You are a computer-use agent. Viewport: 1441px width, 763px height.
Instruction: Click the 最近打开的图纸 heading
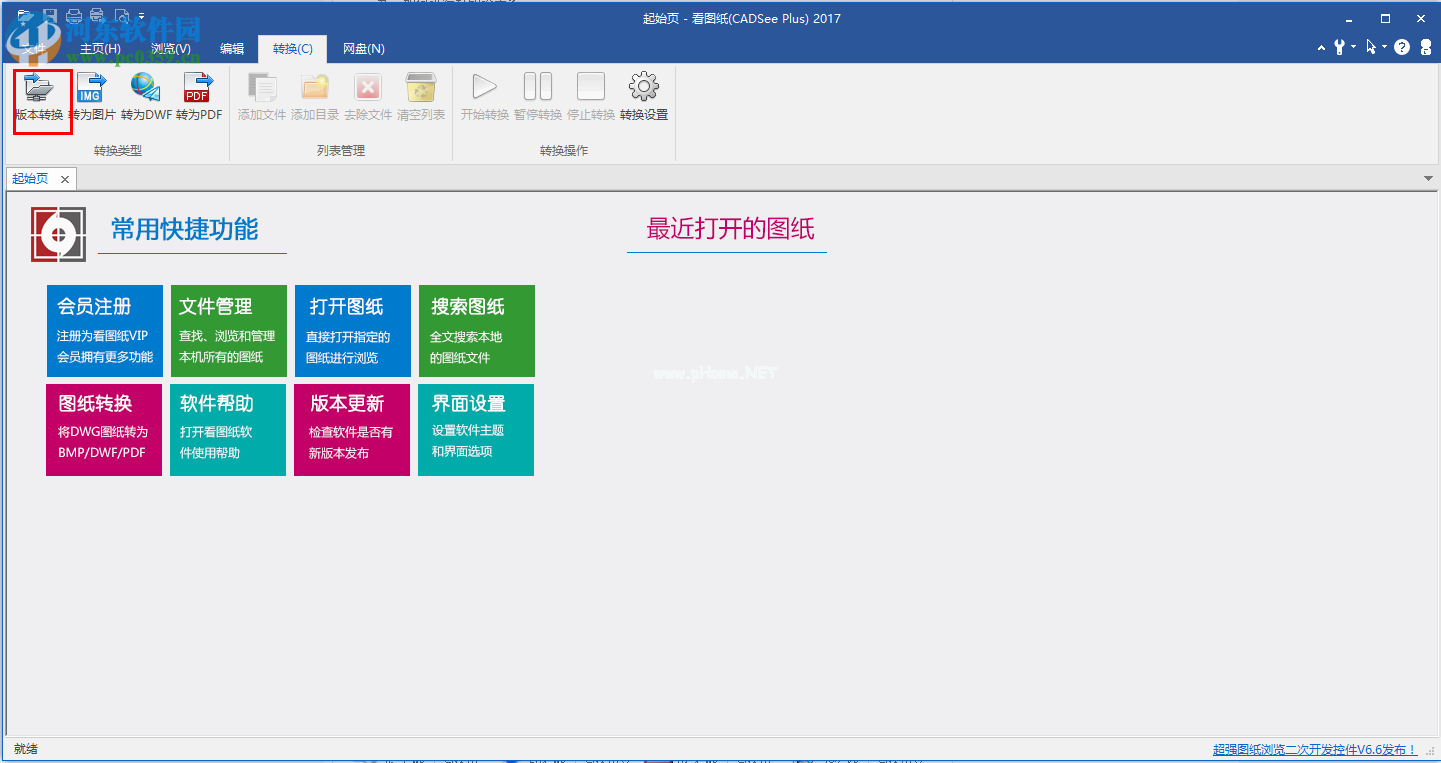tap(731, 229)
